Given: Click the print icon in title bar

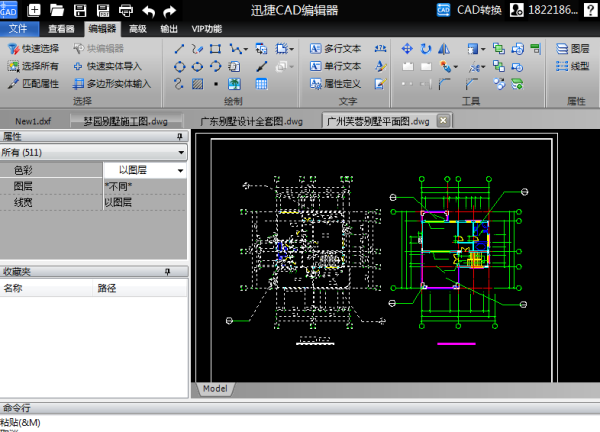Looking at the screenshot, I should point(126,10).
